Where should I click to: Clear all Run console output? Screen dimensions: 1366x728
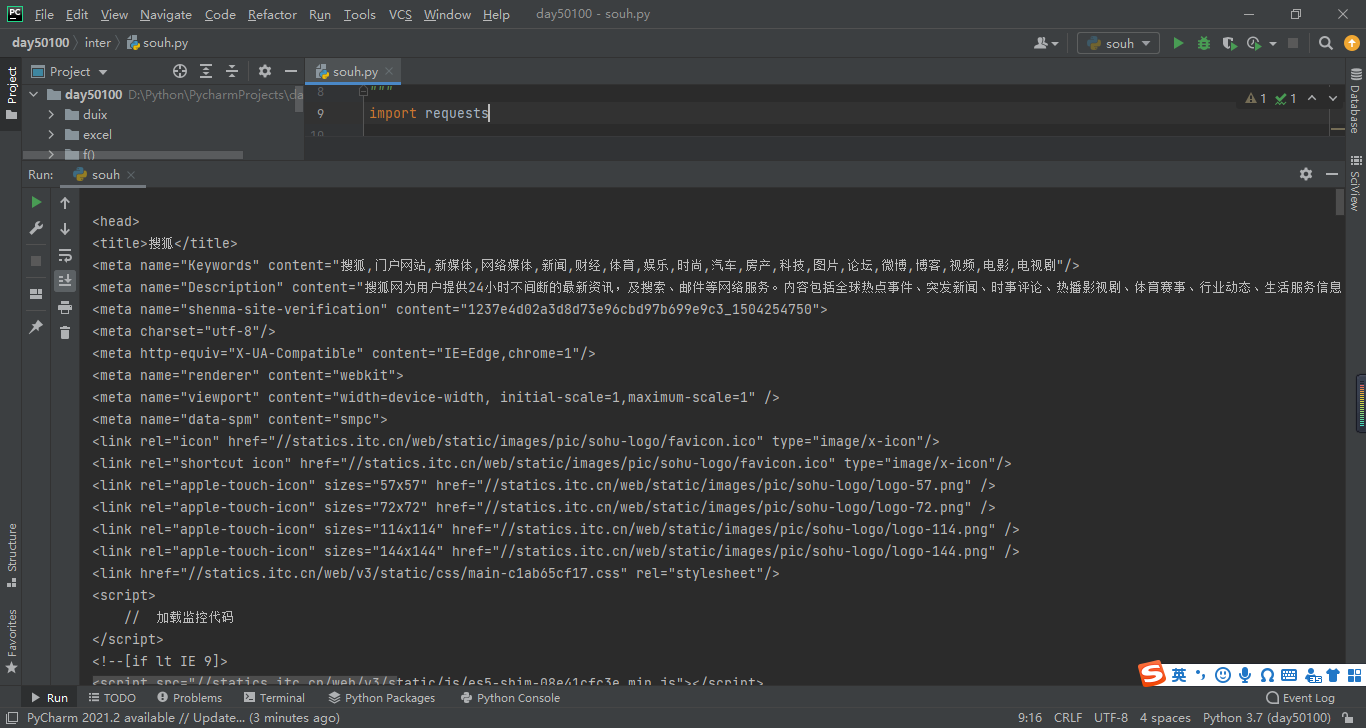point(65,333)
